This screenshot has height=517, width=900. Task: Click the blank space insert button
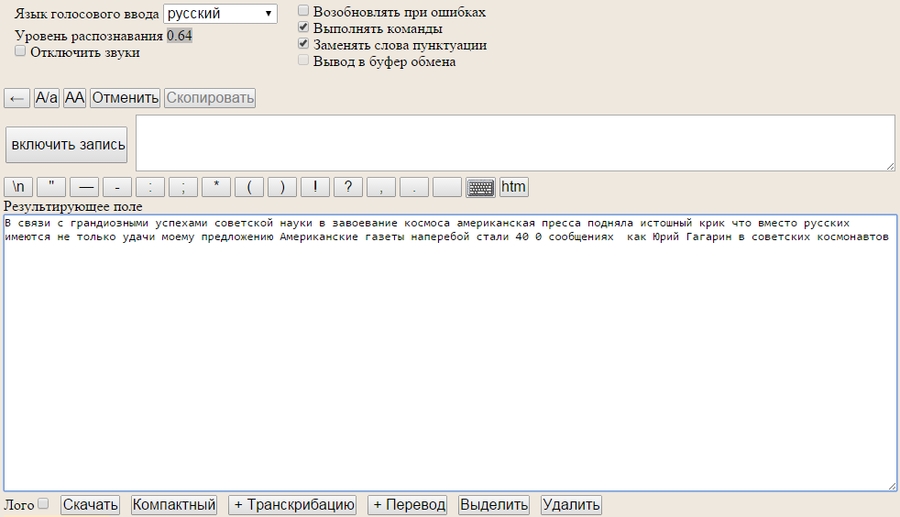coord(447,187)
